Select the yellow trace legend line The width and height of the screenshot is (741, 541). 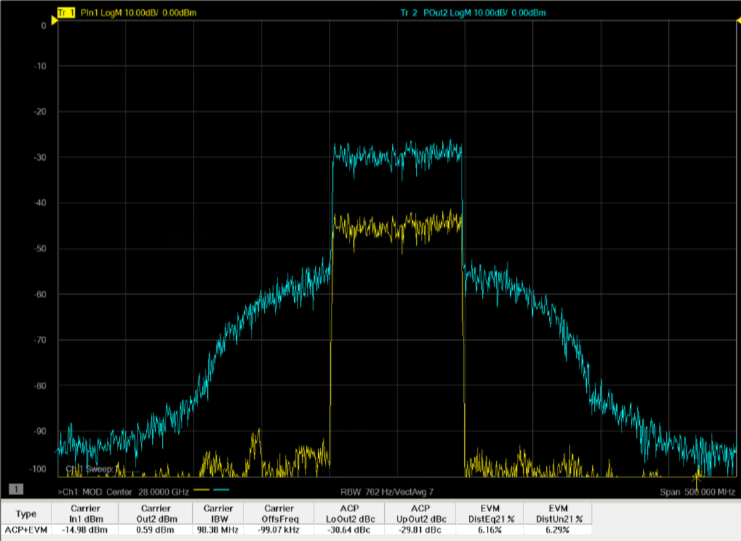202,490
